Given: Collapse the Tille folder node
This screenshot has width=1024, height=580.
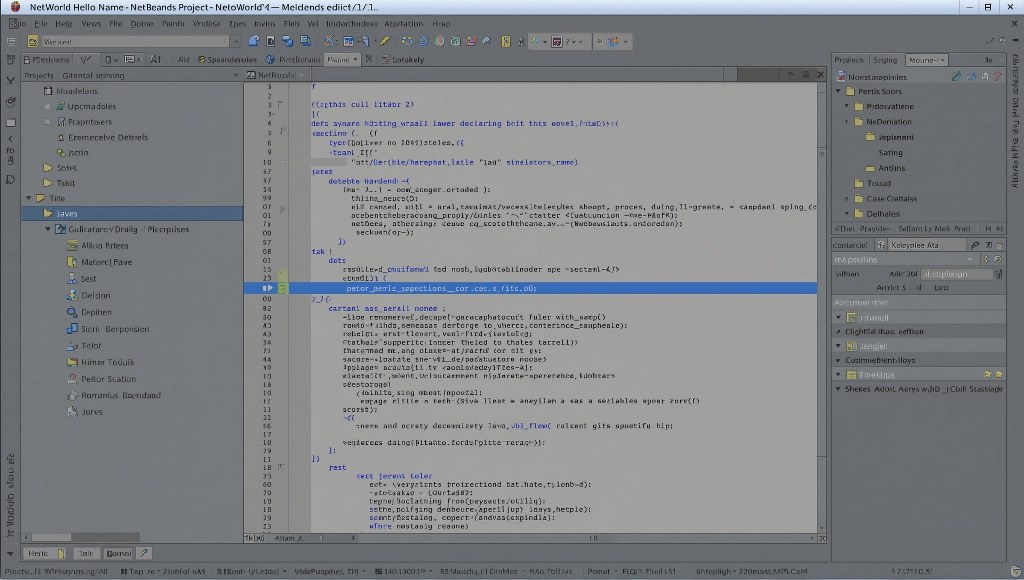Looking at the screenshot, I should coord(29,198).
